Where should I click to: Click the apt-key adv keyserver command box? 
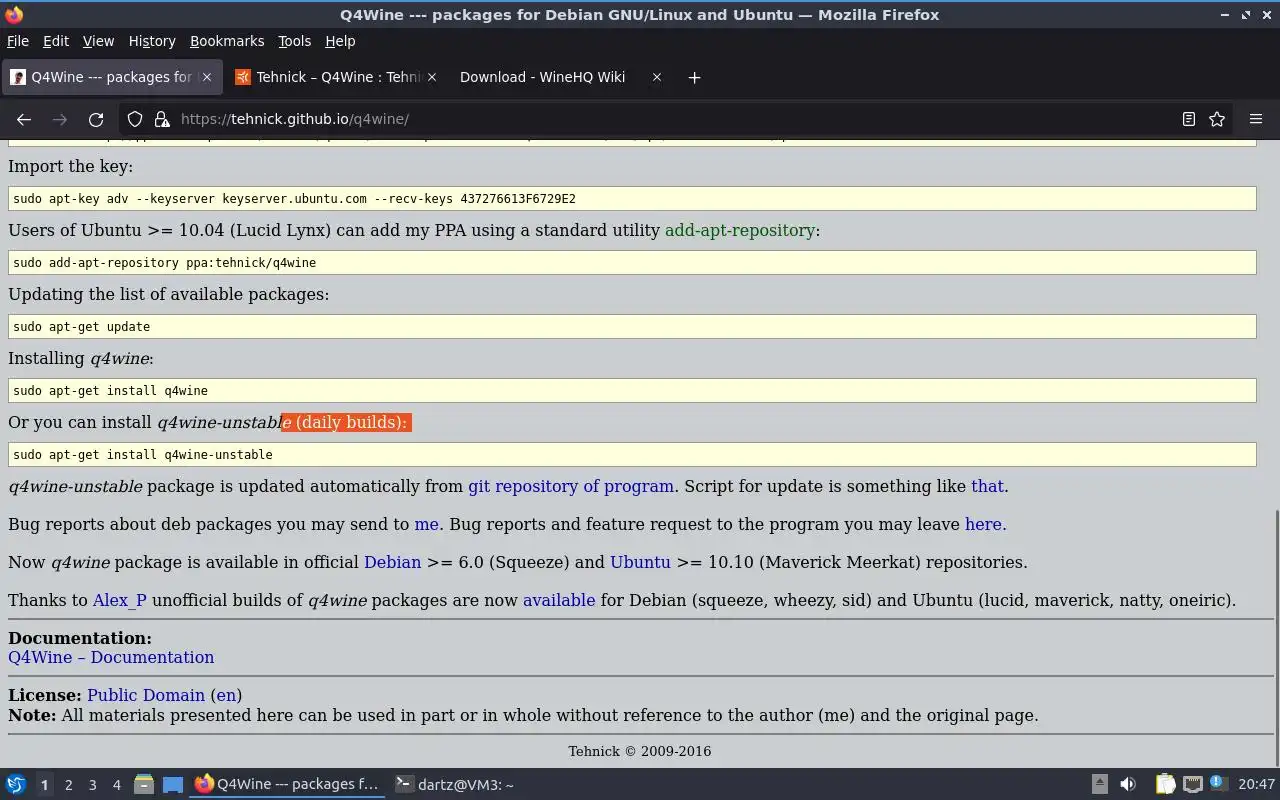(x=632, y=199)
